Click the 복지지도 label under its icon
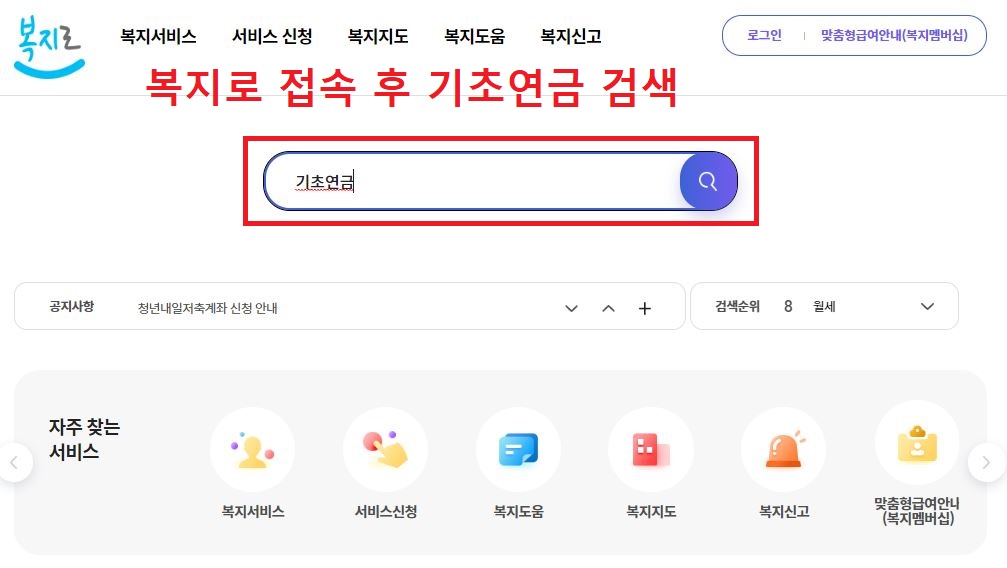Screen dimensions: 1007x568 651,511
